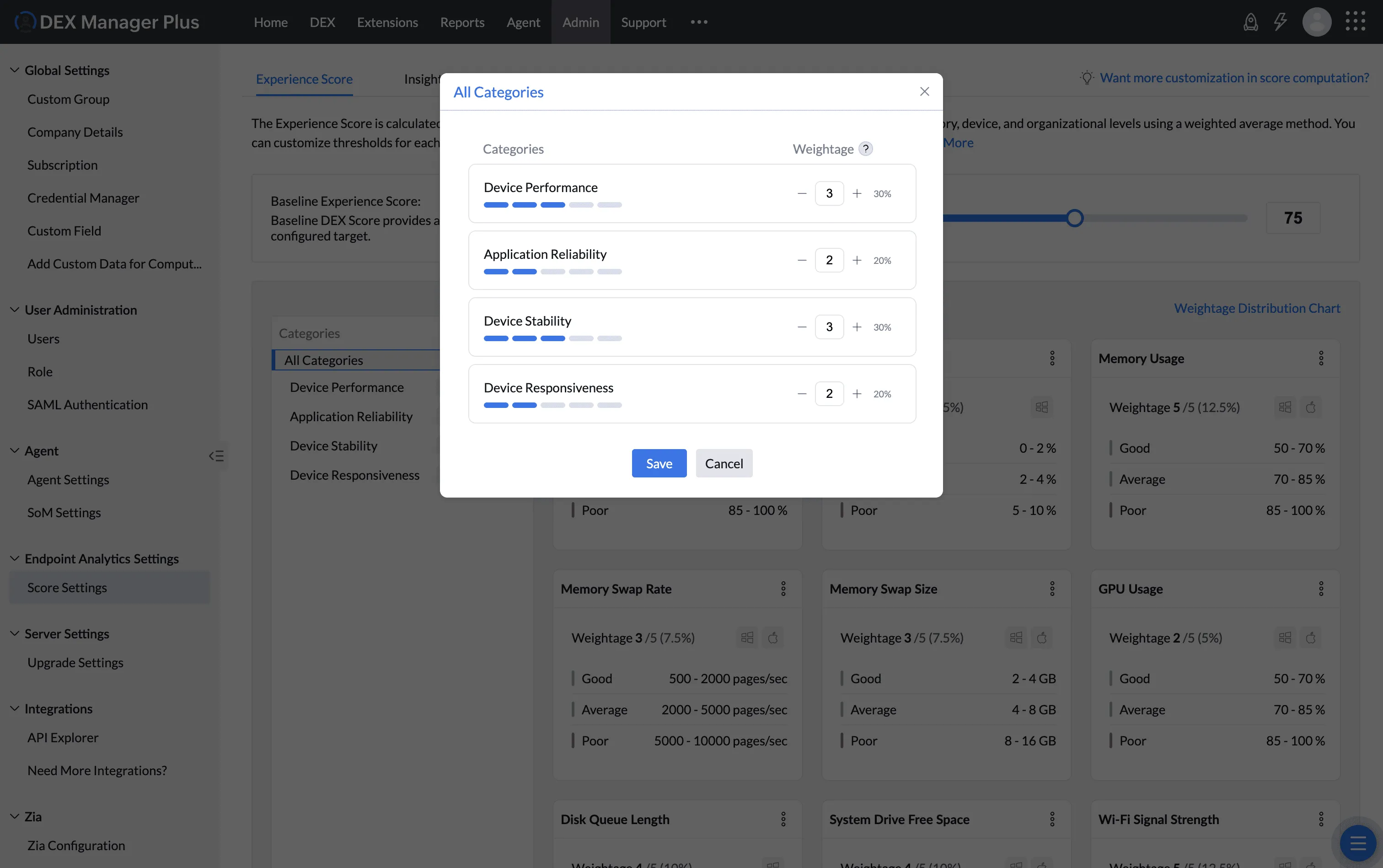This screenshot has width=1383, height=868.
Task: Open the DEX menu
Action: pyautogui.click(x=322, y=22)
